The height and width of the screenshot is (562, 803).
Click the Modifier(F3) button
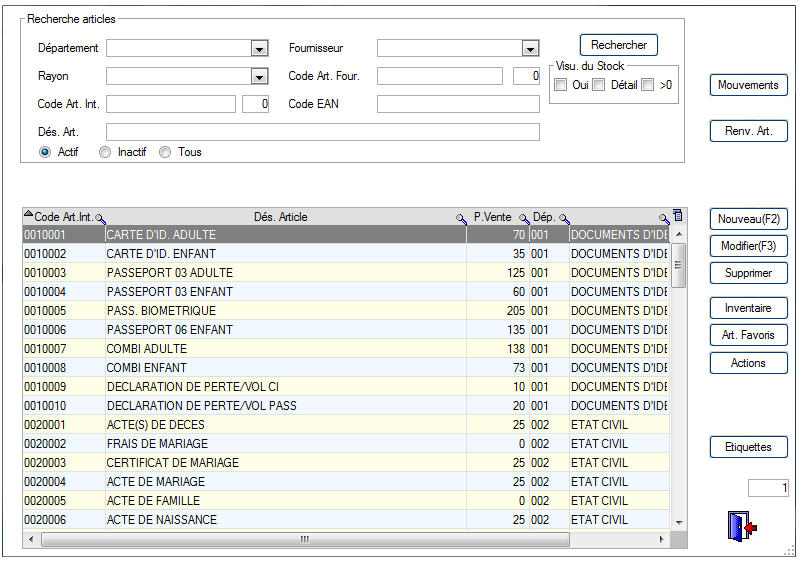[748, 246]
